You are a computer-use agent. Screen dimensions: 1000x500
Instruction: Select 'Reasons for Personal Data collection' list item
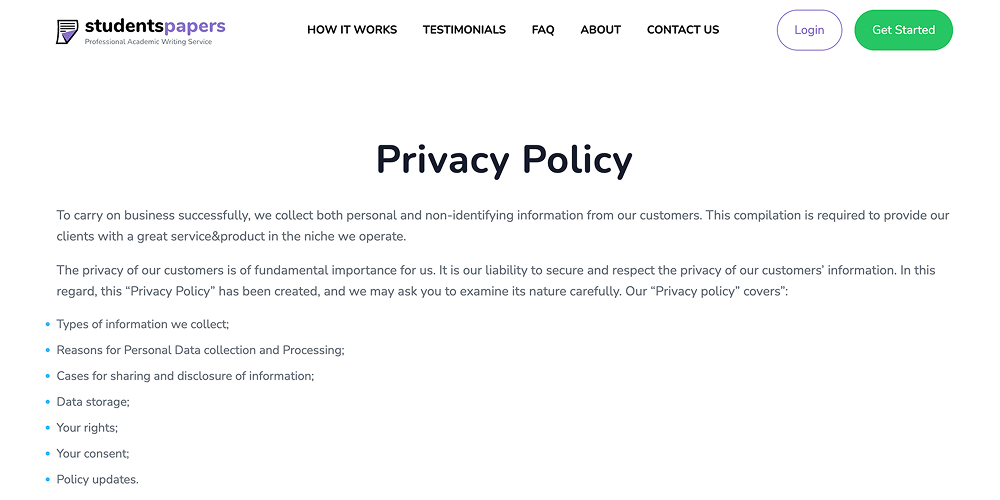(x=200, y=350)
